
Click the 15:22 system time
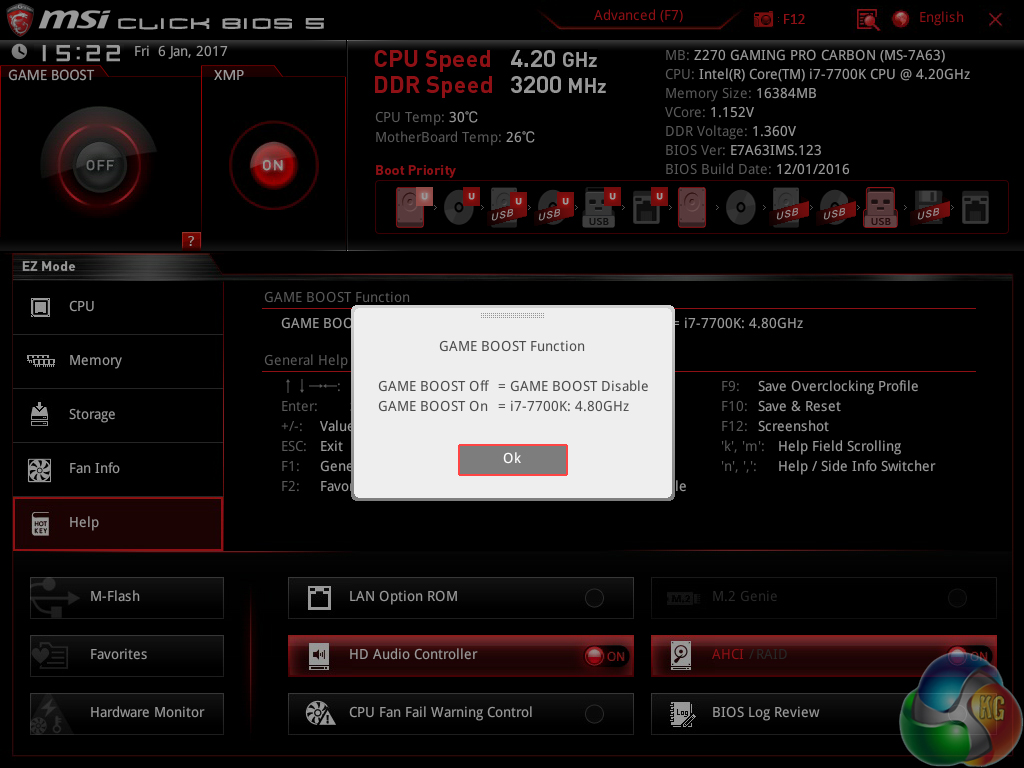pyautogui.click(x=80, y=52)
